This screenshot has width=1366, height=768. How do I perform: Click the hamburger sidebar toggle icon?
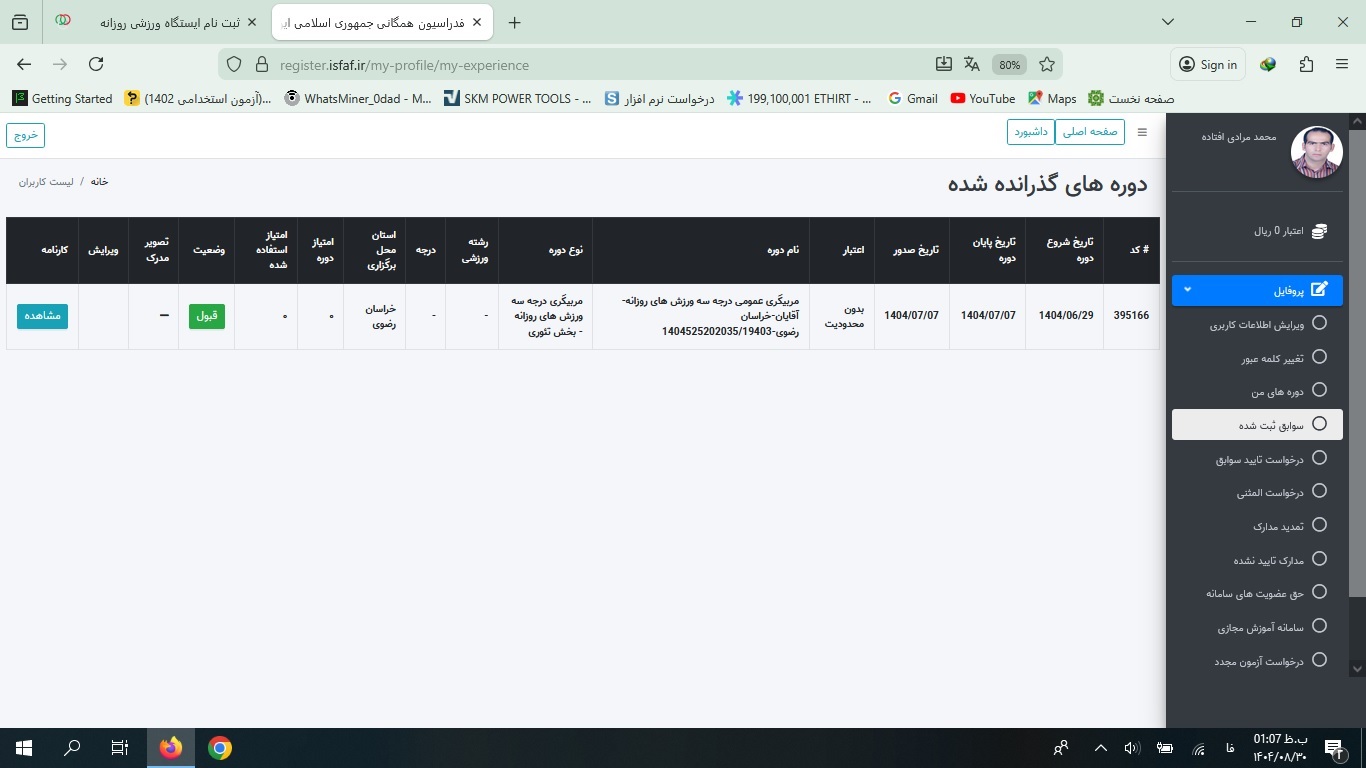(1142, 132)
